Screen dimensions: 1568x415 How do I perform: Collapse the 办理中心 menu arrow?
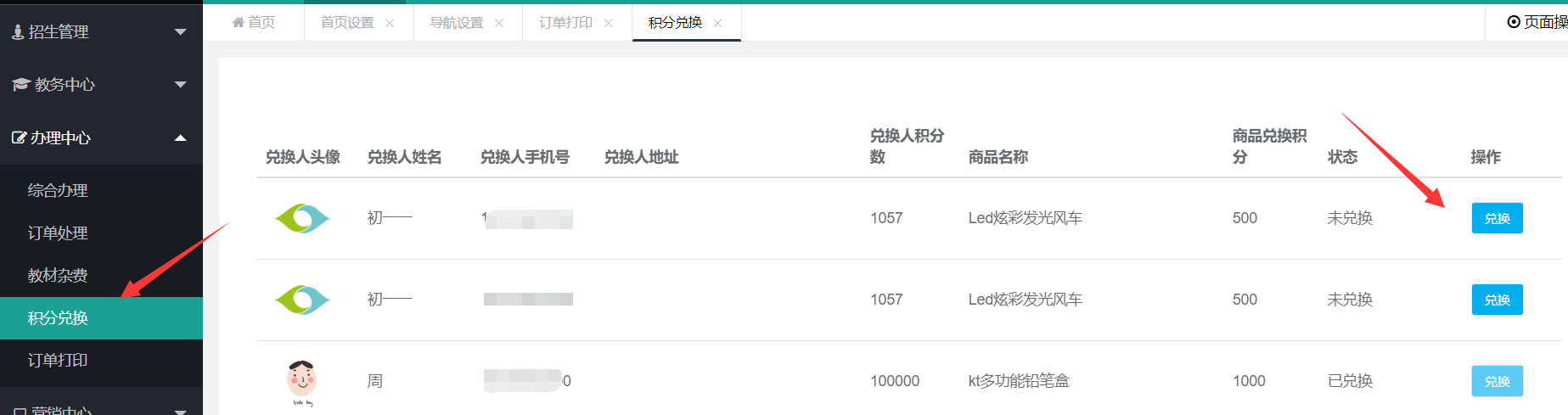coord(180,137)
